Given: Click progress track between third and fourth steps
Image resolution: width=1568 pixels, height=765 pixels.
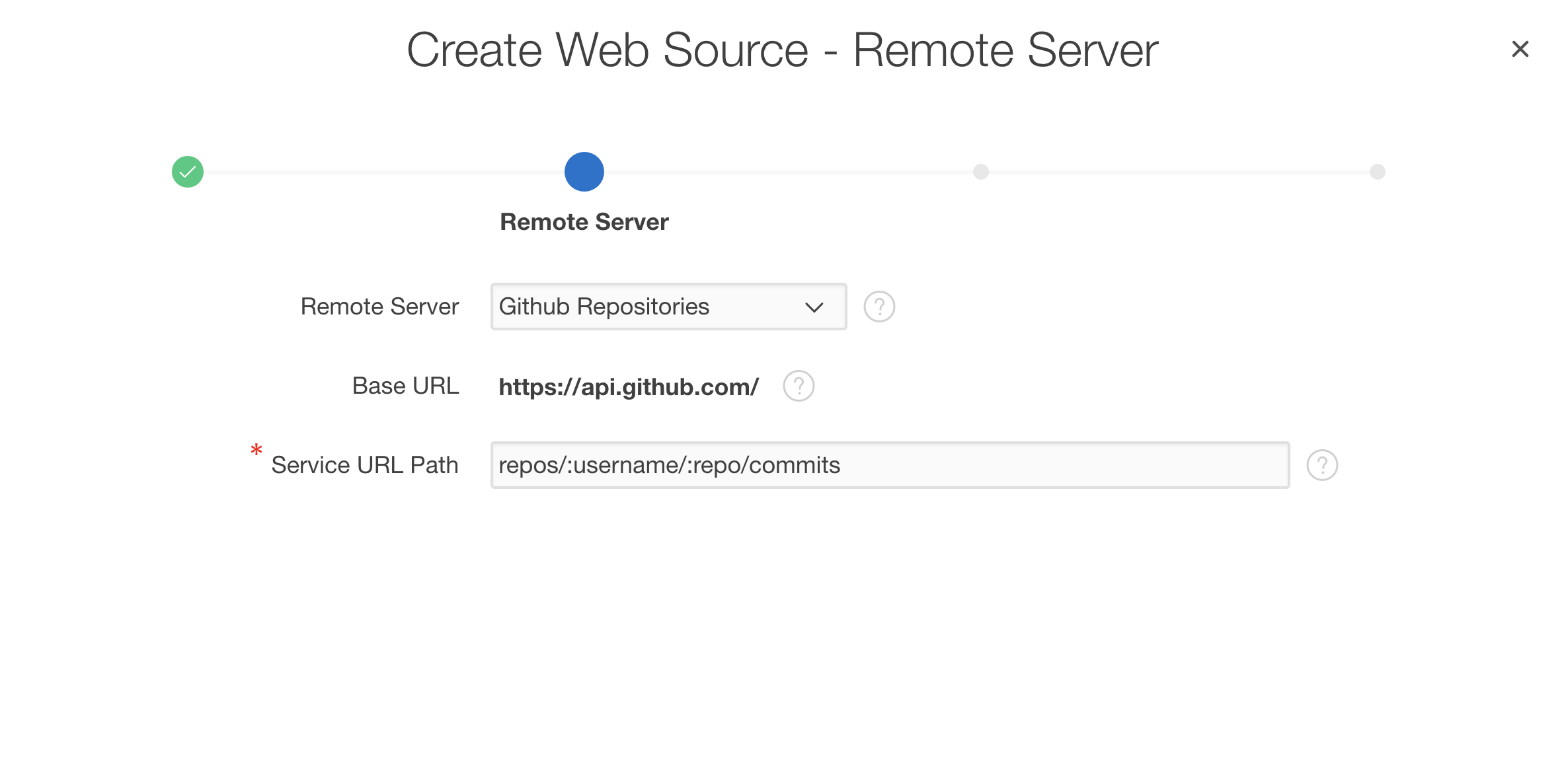Looking at the screenshot, I should tap(1180, 172).
